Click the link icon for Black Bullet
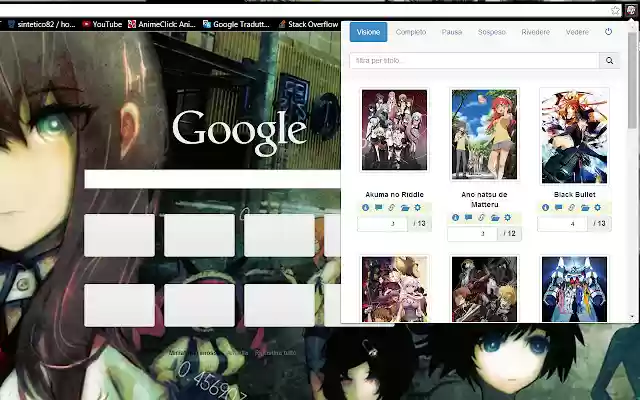The height and width of the screenshot is (400, 640). pos(571,208)
